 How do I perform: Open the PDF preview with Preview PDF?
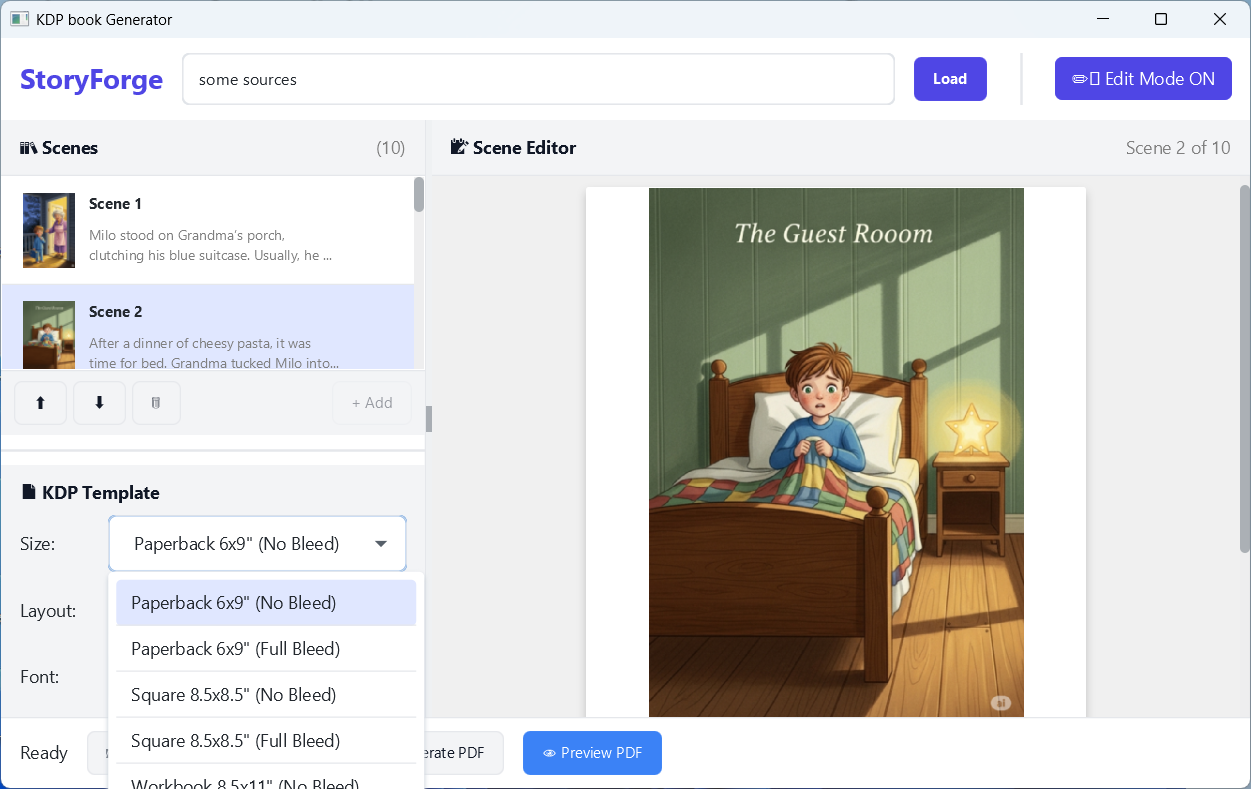[x=592, y=752]
